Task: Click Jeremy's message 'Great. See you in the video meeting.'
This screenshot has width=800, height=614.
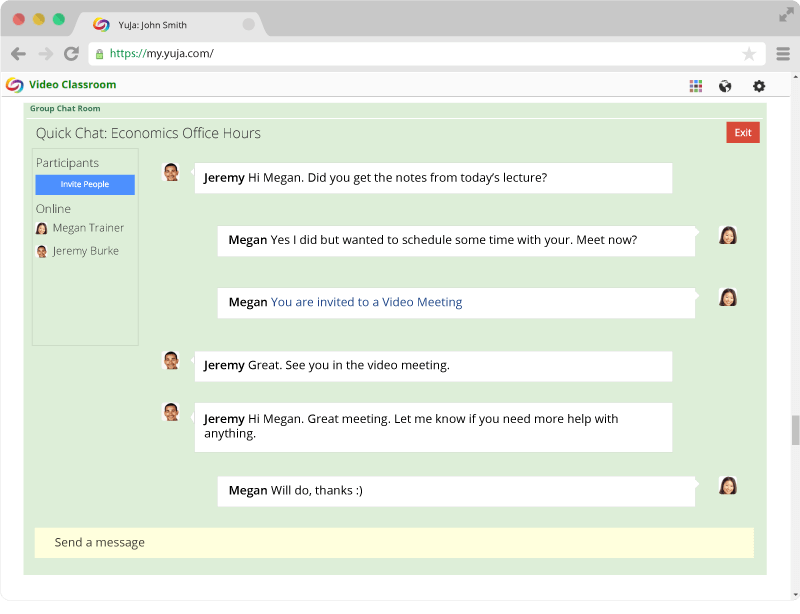Action: (433, 366)
